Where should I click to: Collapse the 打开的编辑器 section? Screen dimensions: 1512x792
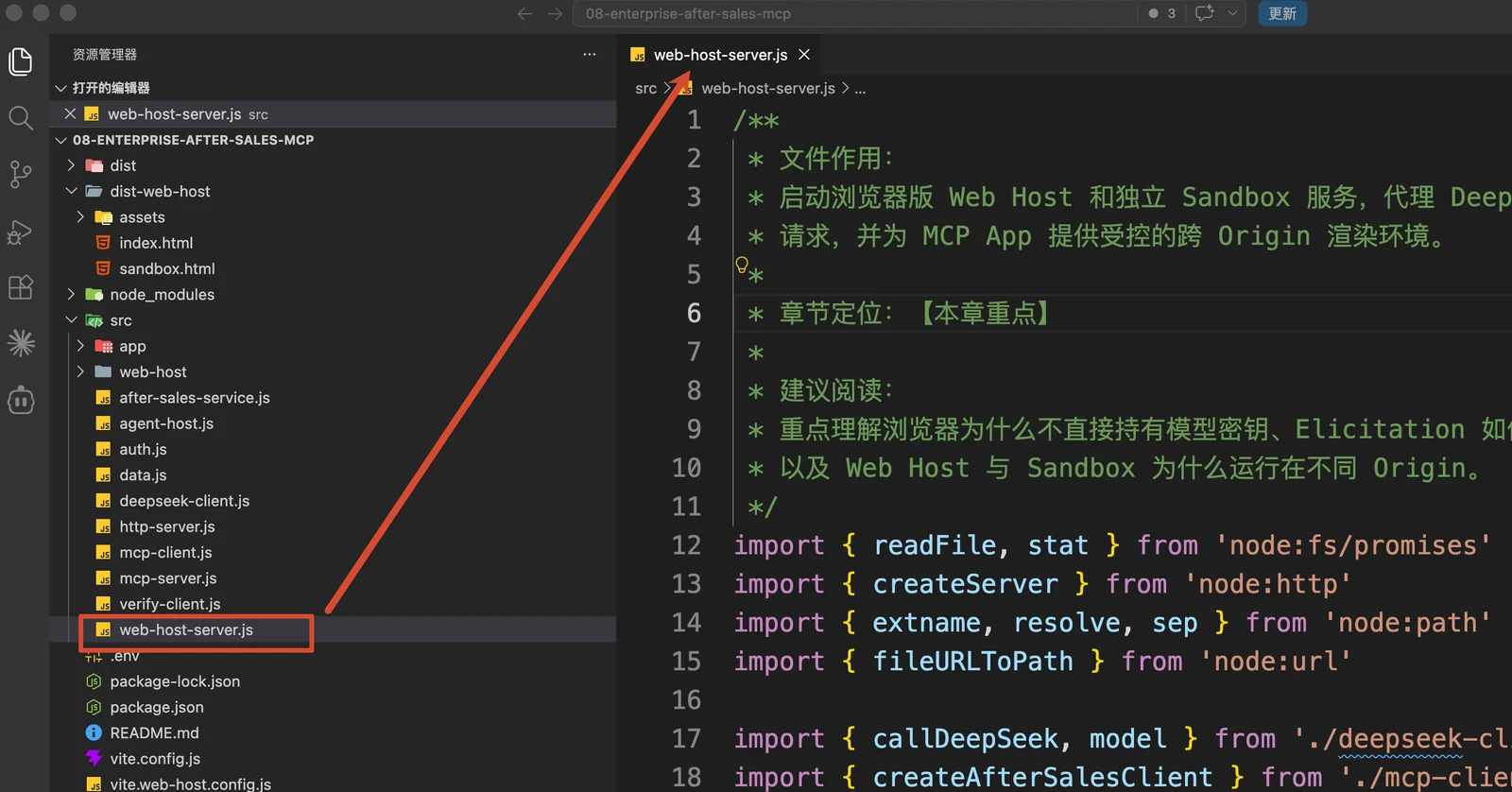tap(61, 88)
